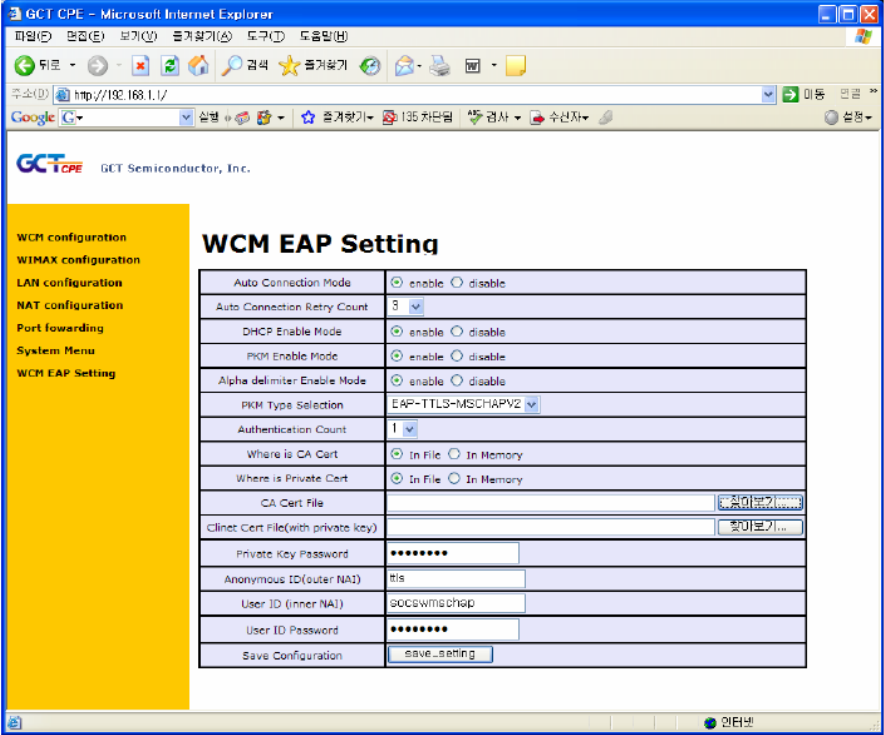Choose In Memory for Where is CA Cert
Image resolution: width=884 pixels, height=735 pixels.
point(454,454)
